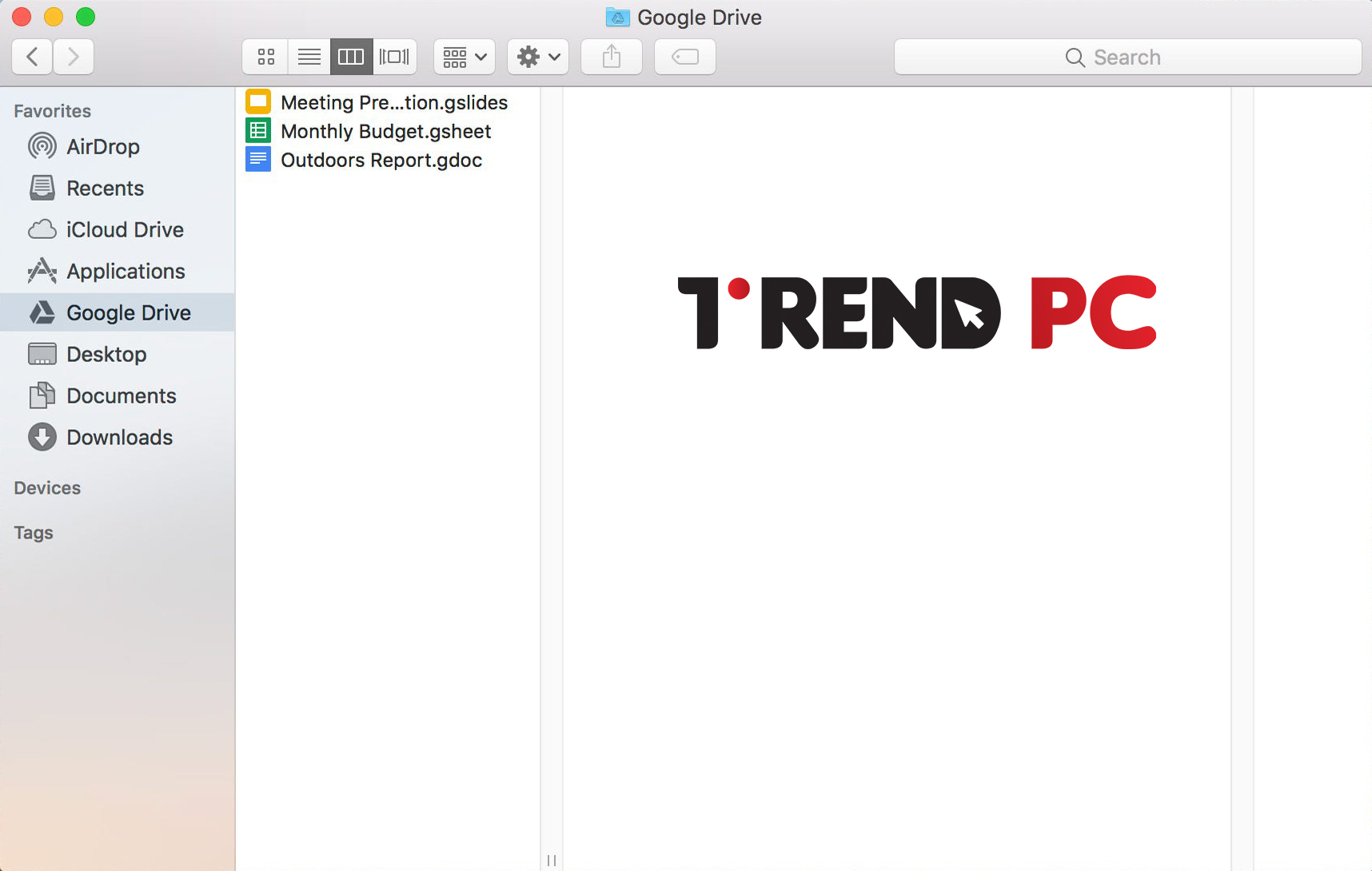Expand the Devices sidebar section

[x=47, y=488]
